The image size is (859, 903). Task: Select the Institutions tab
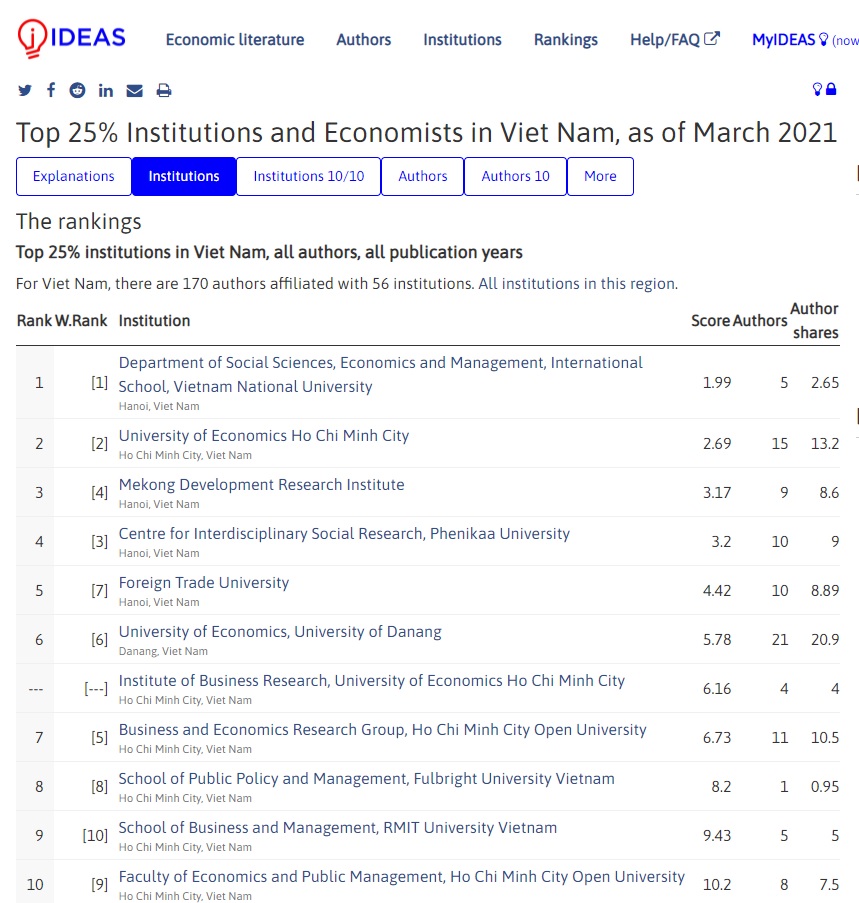click(184, 176)
